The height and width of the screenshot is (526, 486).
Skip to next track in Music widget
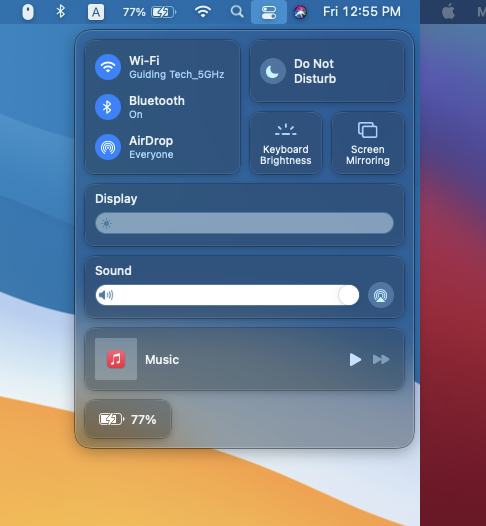[381, 360]
